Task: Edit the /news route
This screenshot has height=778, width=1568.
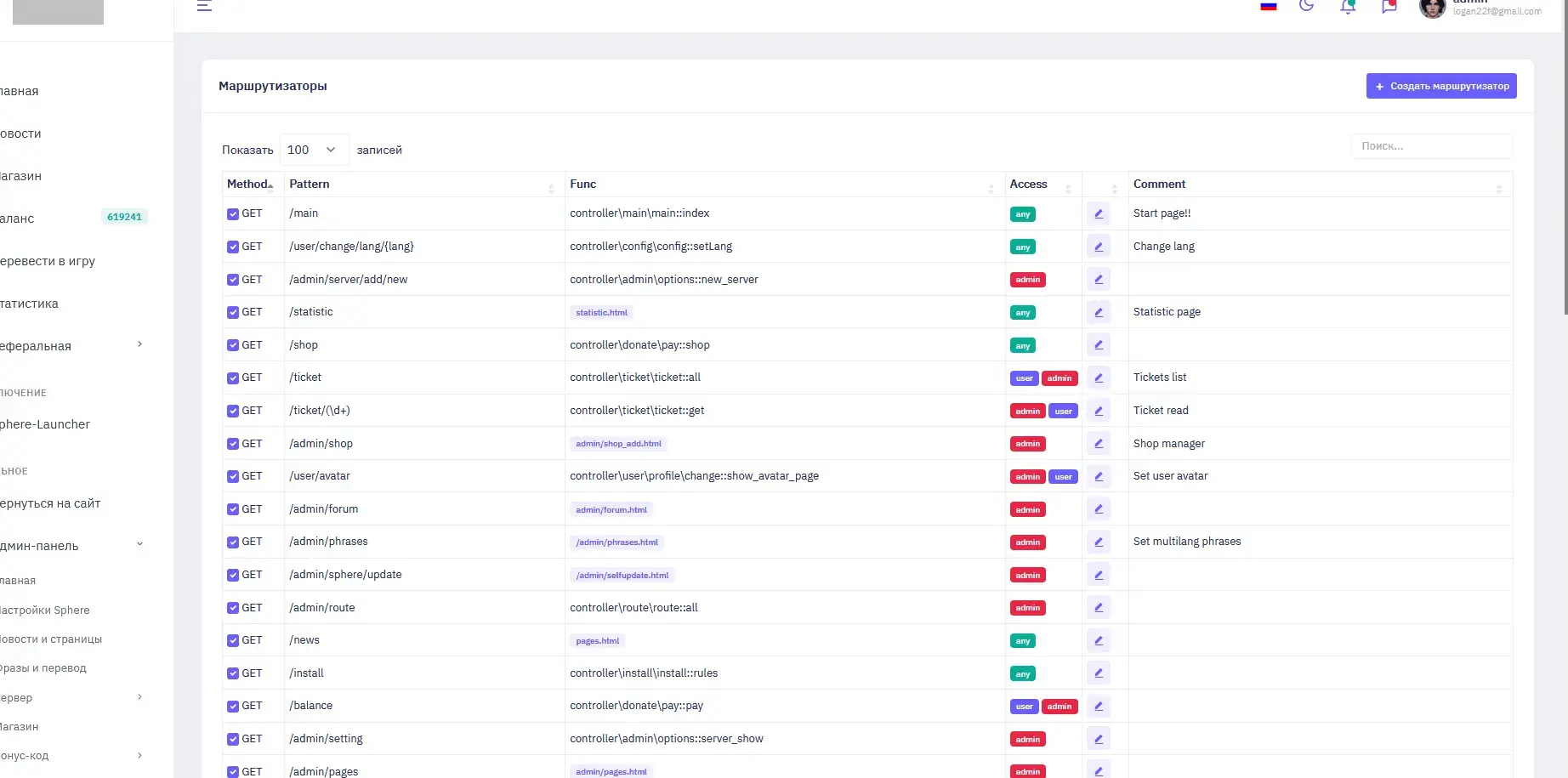Action: pos(1099,640)
